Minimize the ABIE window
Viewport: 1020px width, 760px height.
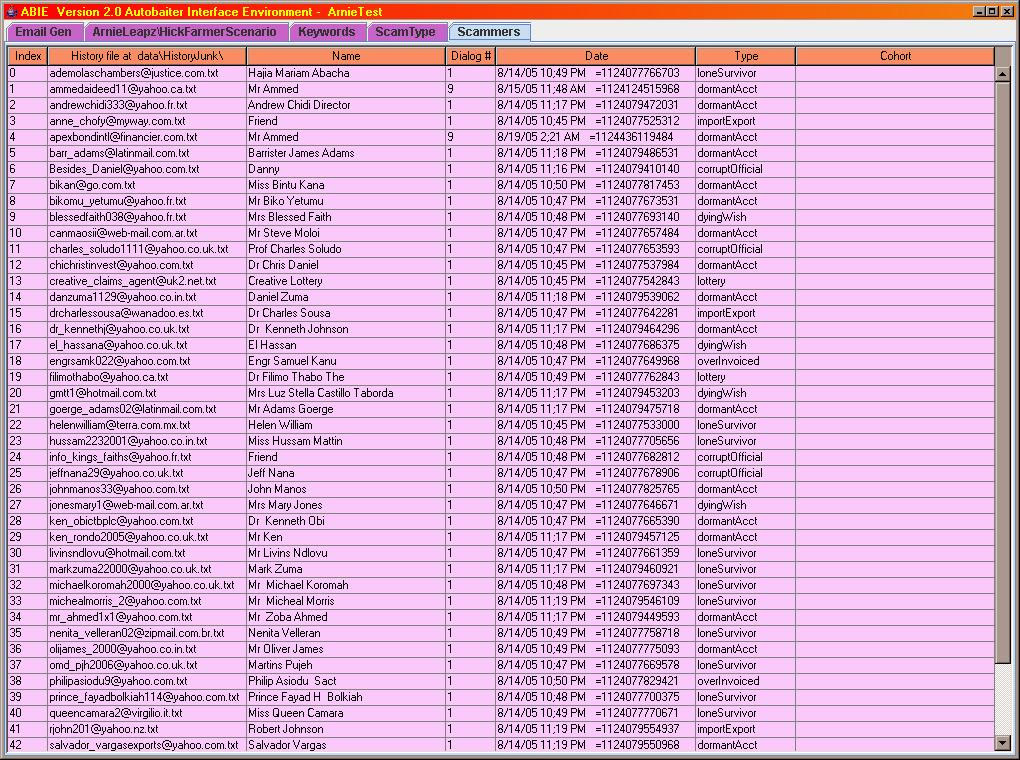pos(978,11)
